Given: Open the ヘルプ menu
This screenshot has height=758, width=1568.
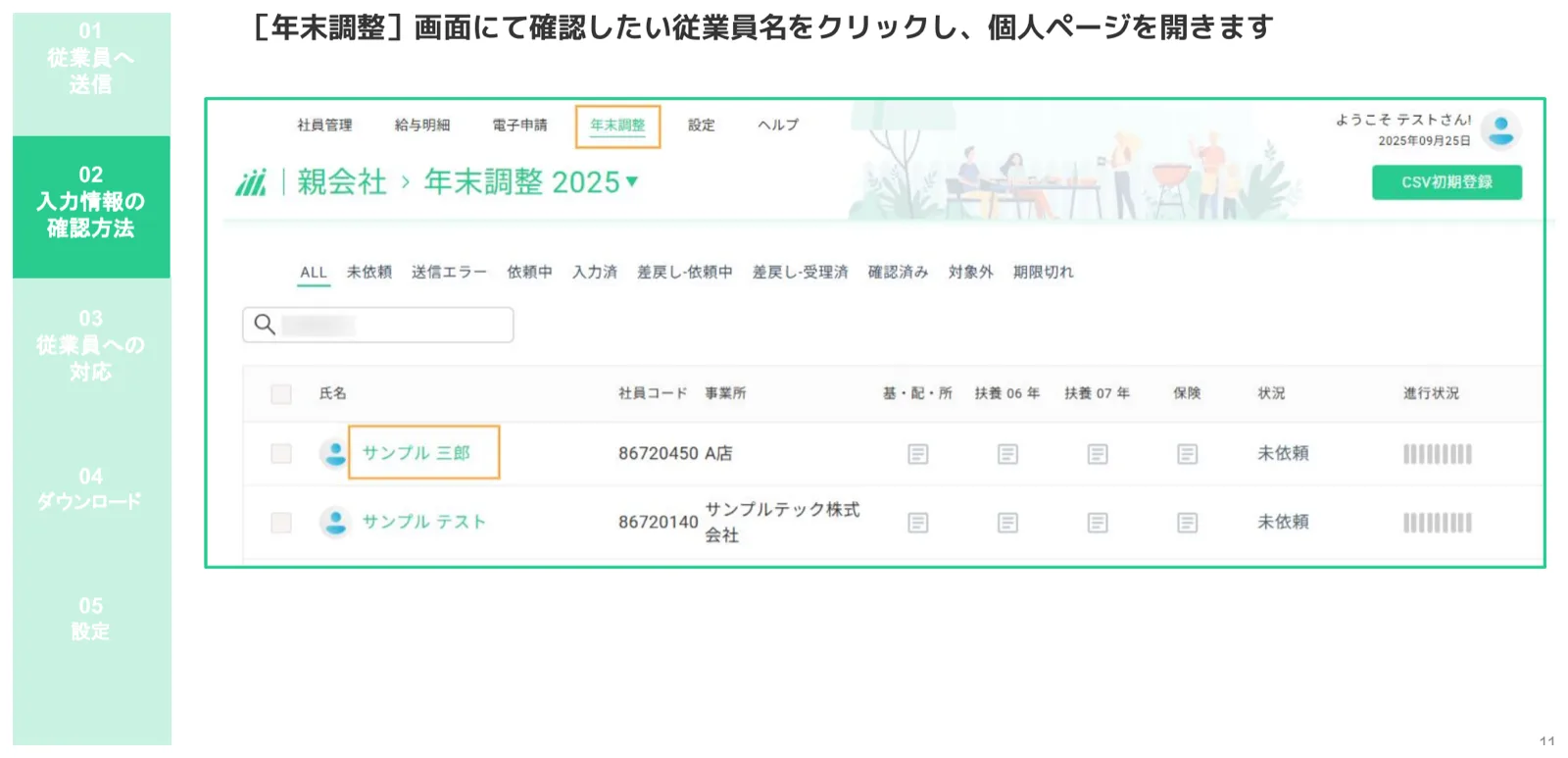Looking at the screenshot, I should point(778,125).
